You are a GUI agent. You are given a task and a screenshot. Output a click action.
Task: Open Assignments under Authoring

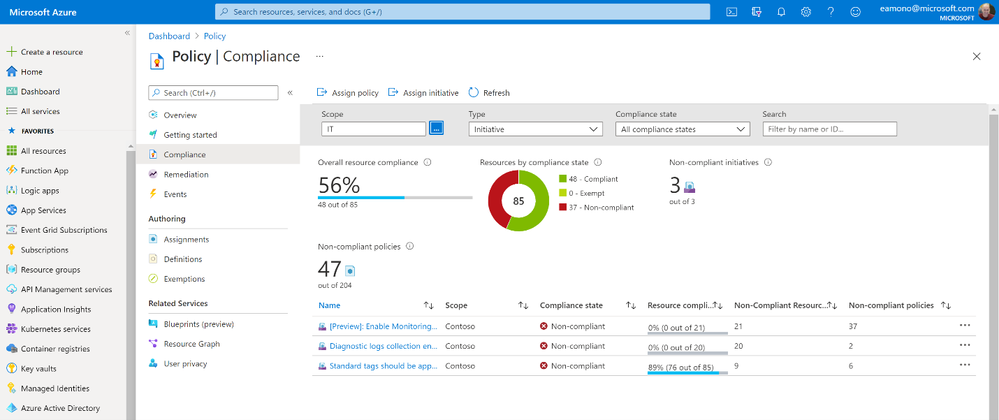click(x=185, y=240)
